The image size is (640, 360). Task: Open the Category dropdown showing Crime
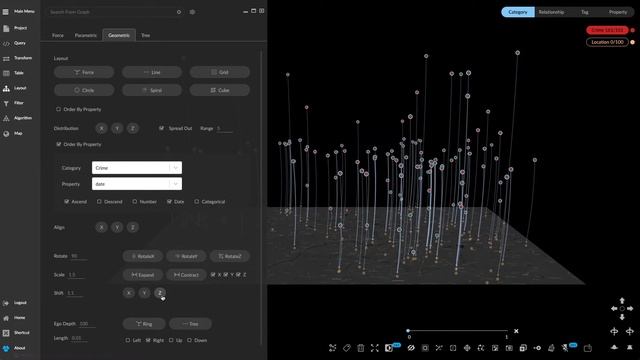coord(137,168)
